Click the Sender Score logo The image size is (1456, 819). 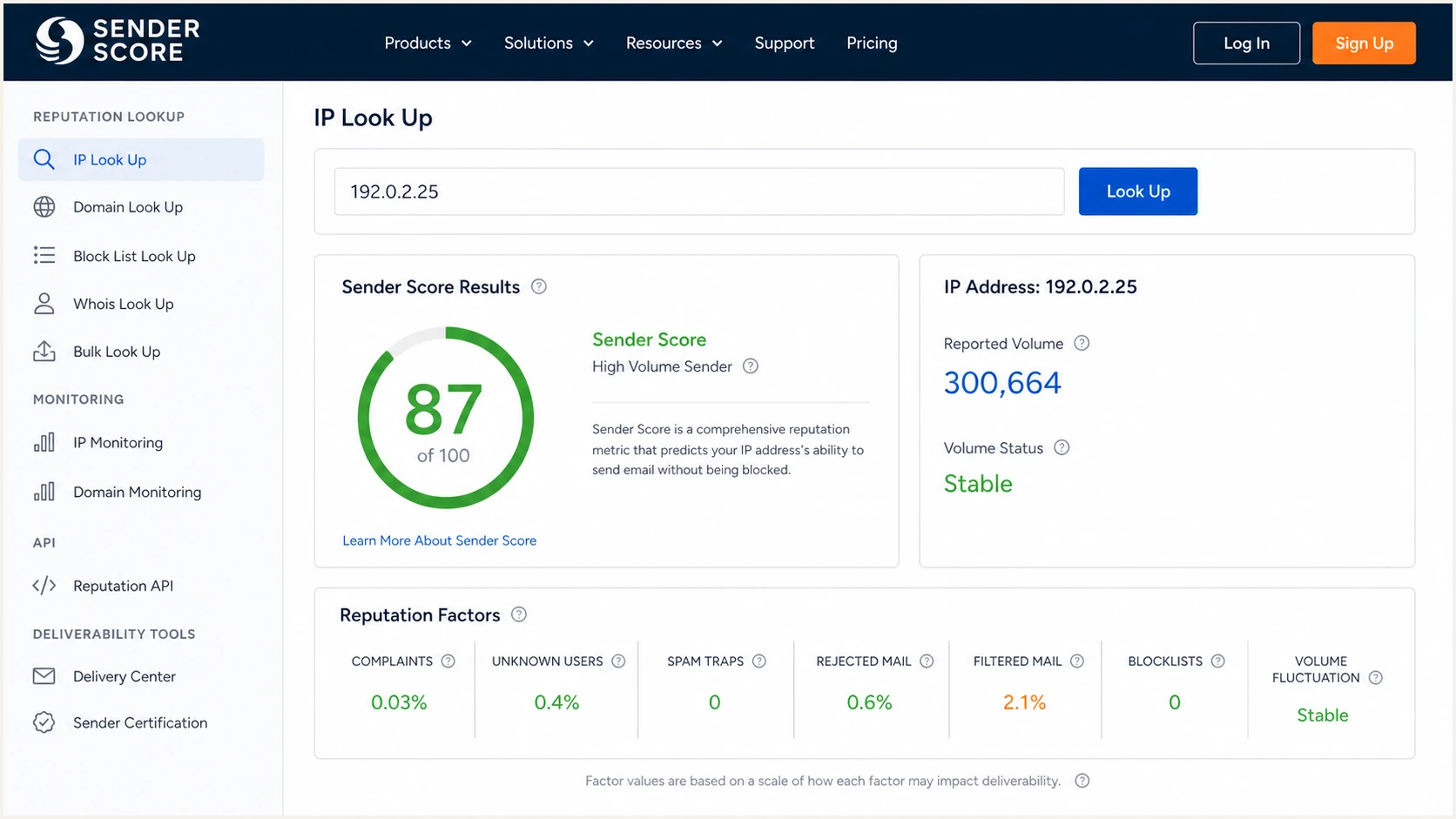coord(118,41)
